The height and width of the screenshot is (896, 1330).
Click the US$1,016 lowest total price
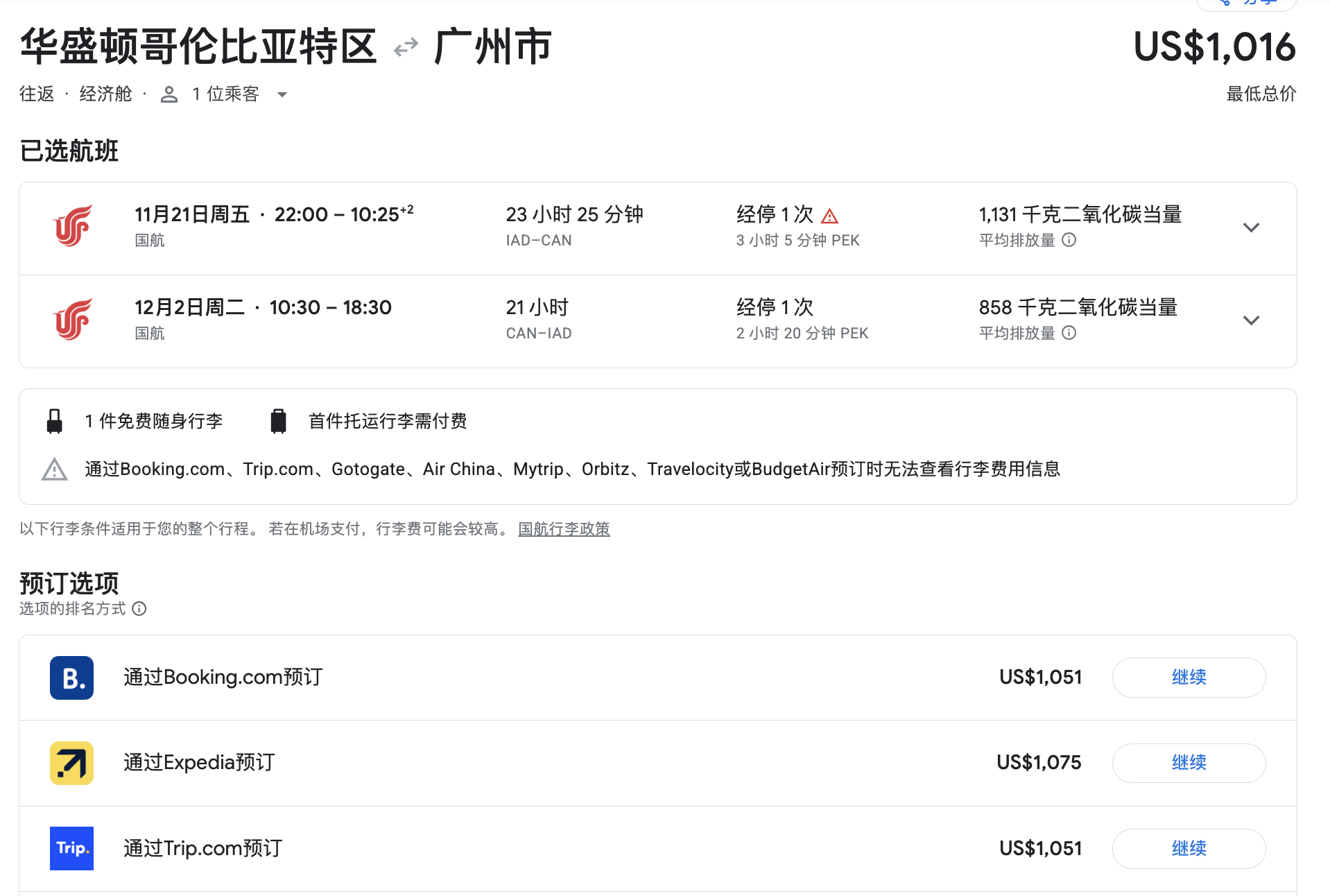tap(1214, 47)
